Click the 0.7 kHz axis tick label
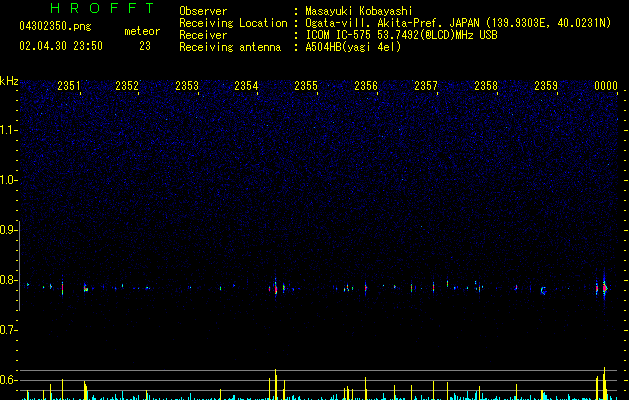The width and height of the screenshot is (629, 400). pyautogui.click(x=8, y=330)
